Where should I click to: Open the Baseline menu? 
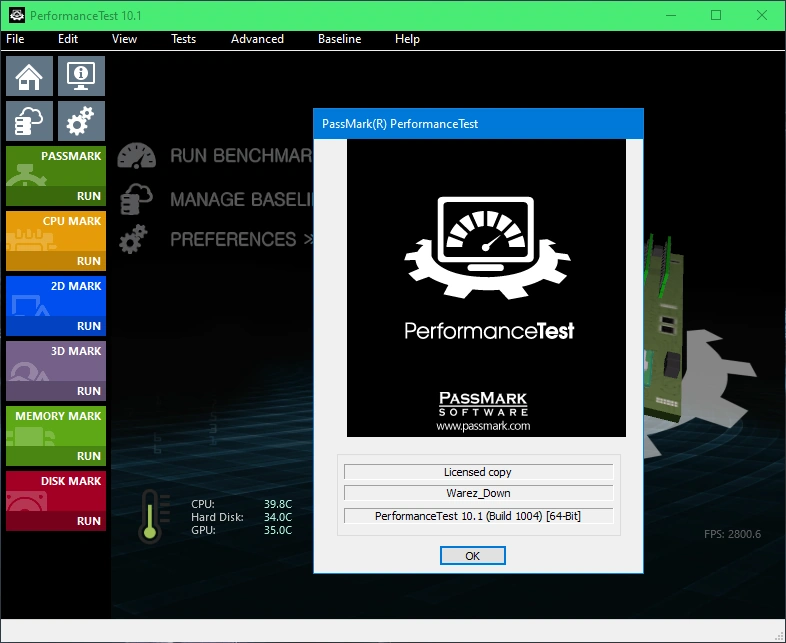tap(339, 39)
